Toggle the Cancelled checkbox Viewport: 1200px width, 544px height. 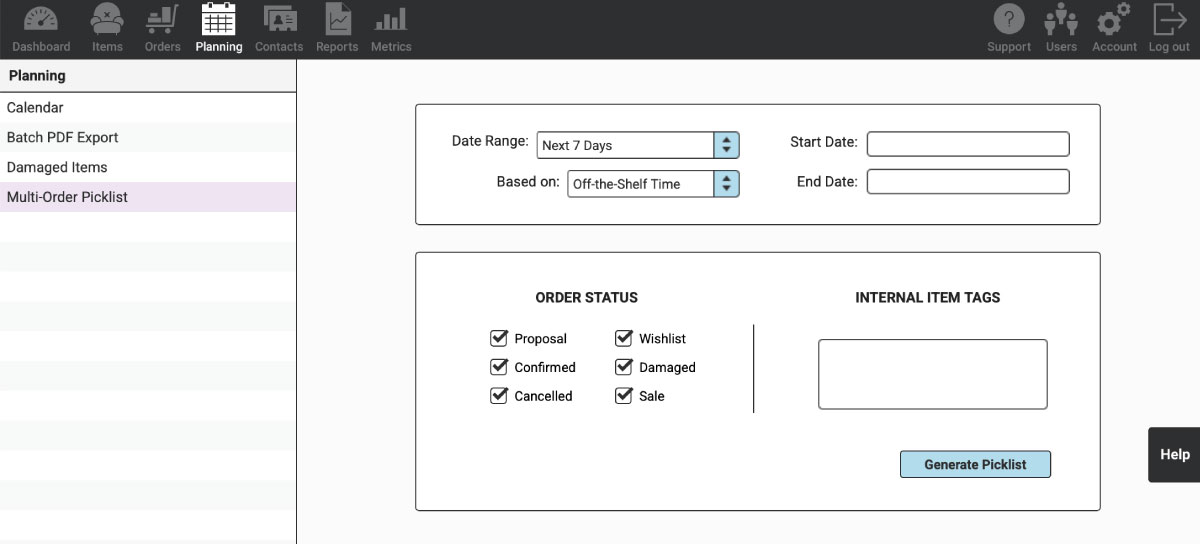point(499,395)
